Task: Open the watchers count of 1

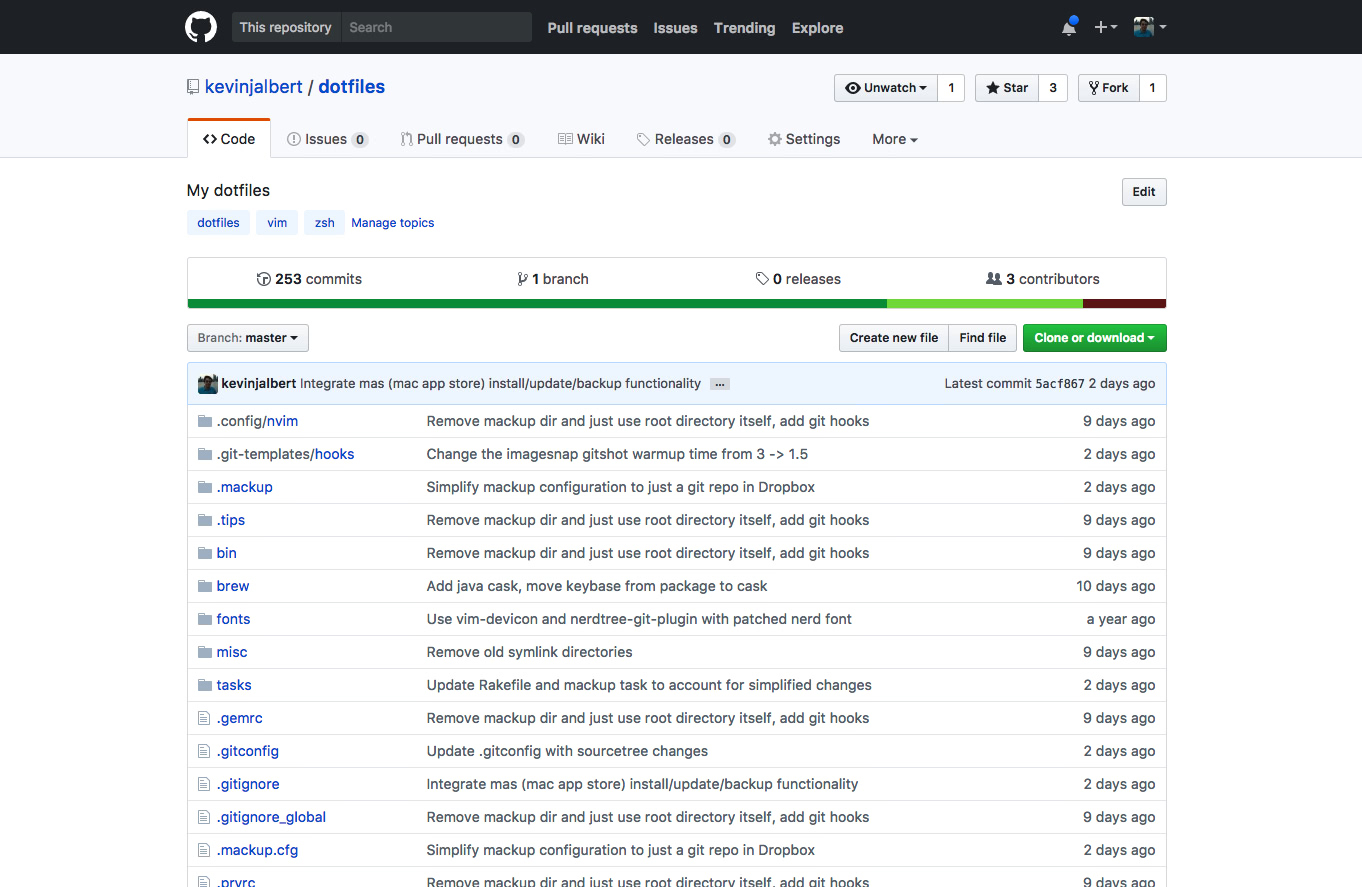Action: (x=951, y=88)
